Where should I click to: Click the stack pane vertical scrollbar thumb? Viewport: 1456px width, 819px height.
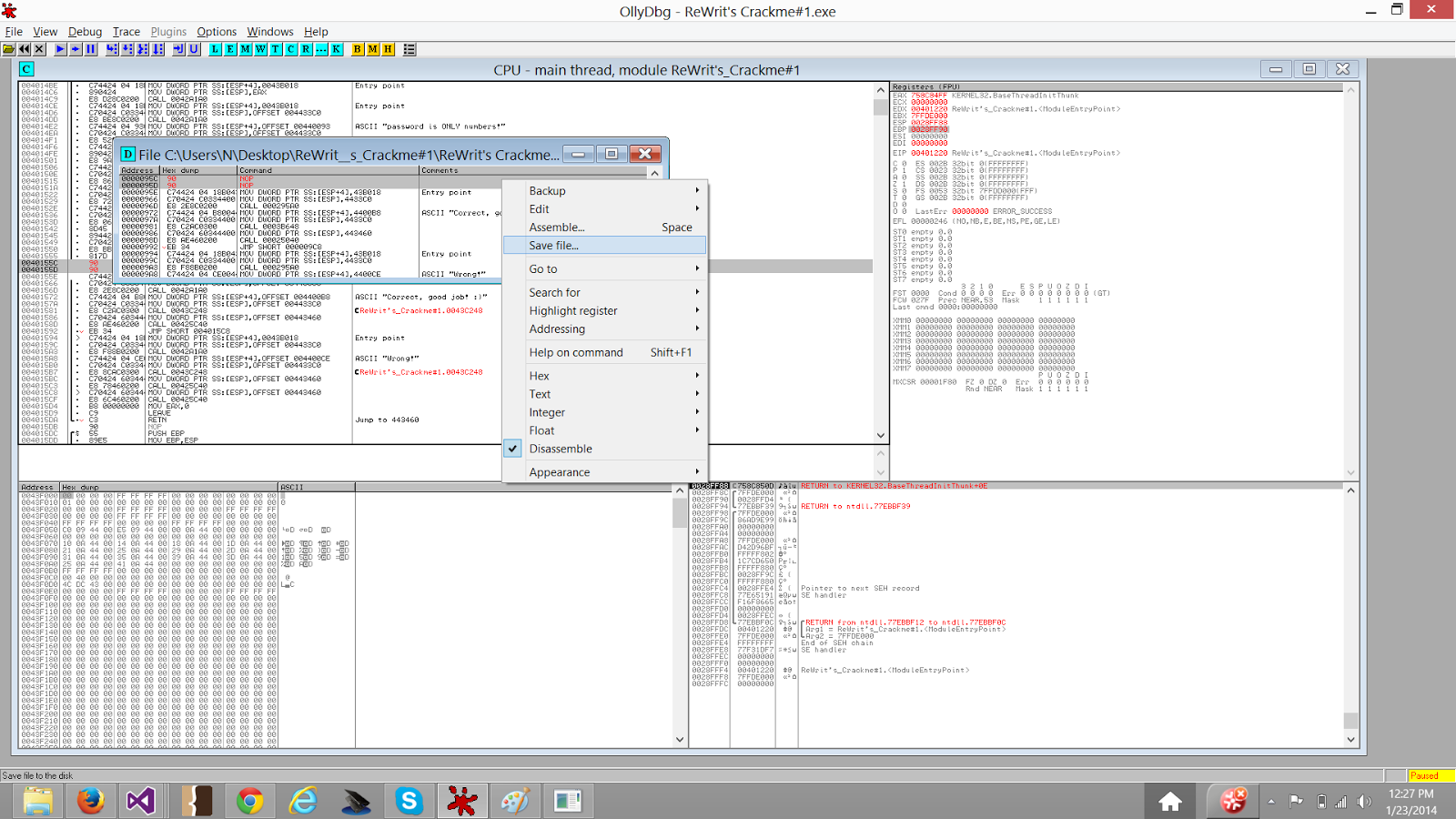[x=1350, y=720]
